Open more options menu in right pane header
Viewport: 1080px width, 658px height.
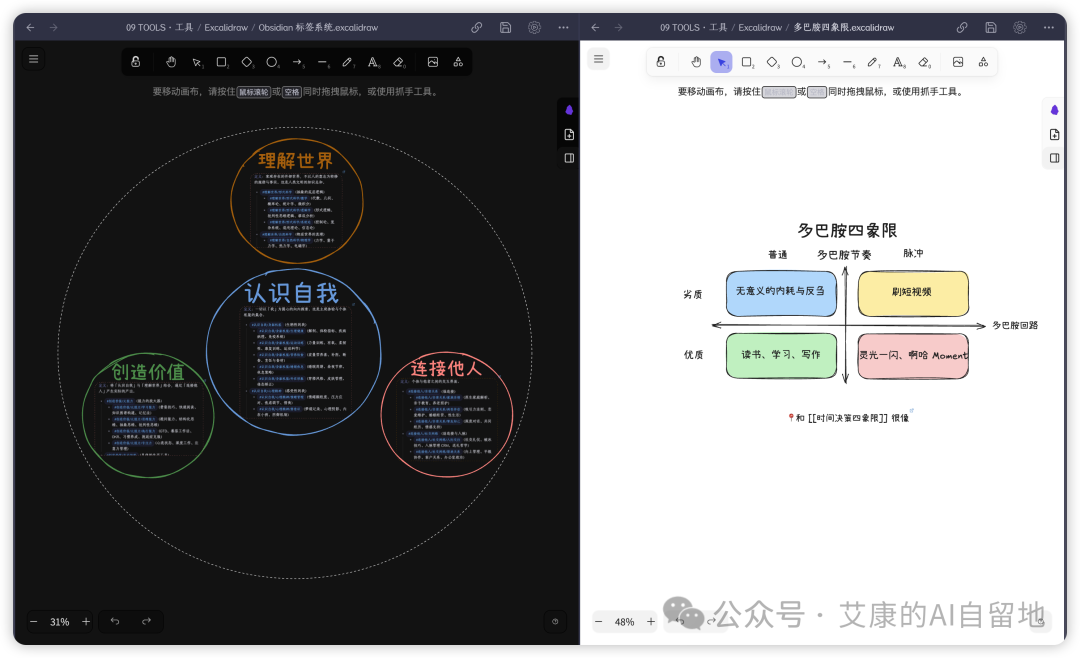pos(1049,28)
